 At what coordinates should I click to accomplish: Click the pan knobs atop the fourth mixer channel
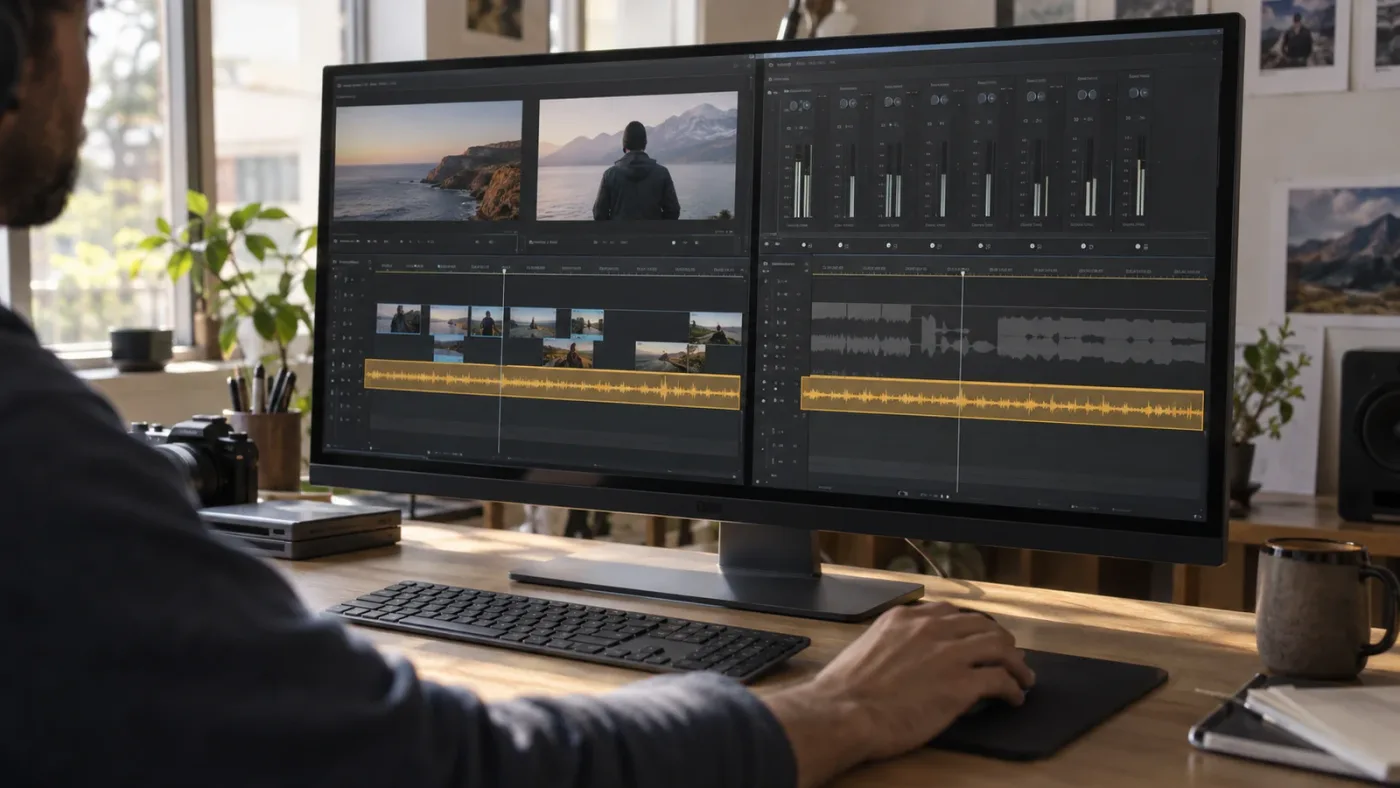click(x=939, y=100)
